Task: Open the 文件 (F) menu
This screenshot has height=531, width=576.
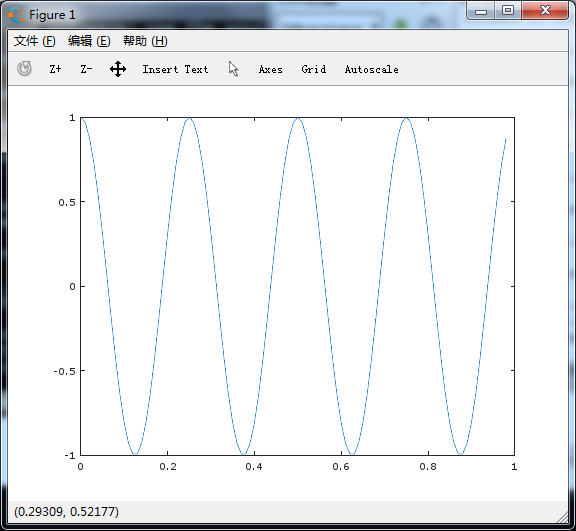Action: pyautogui.click(x=35, y=41)
